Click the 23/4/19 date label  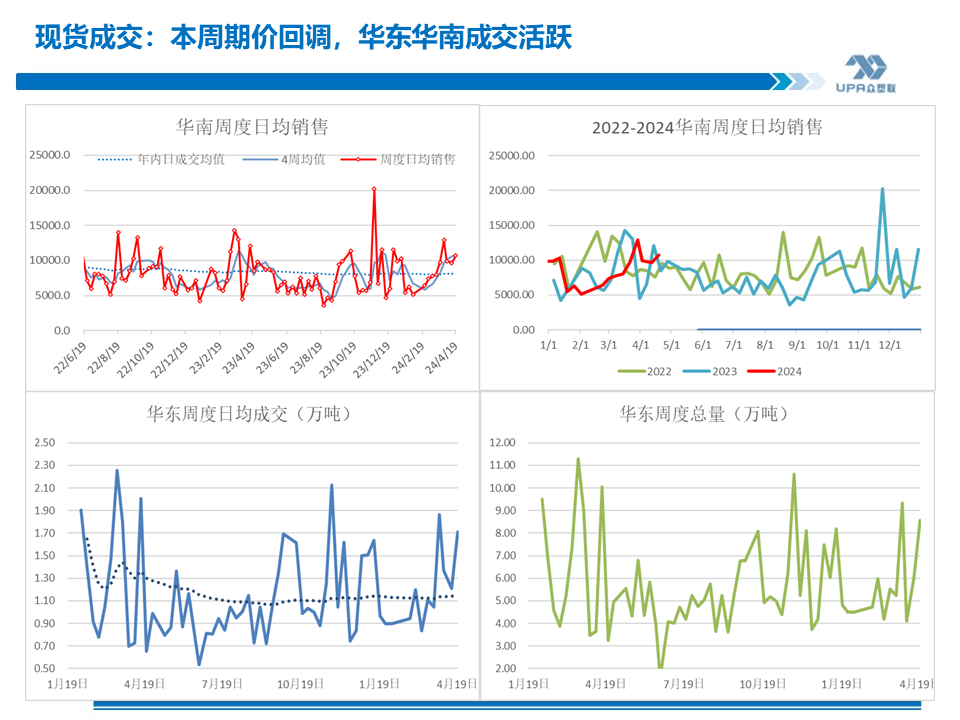click(x=238, y=358)
